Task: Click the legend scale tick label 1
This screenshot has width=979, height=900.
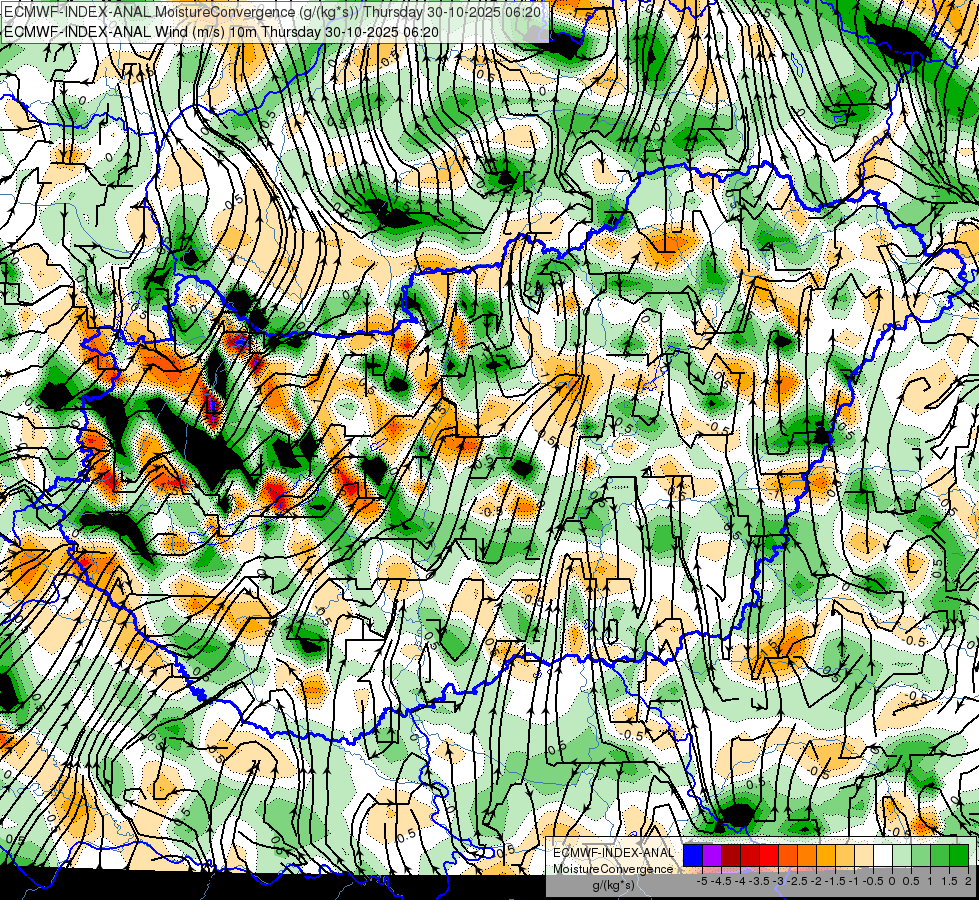Action: click(930, 881)
